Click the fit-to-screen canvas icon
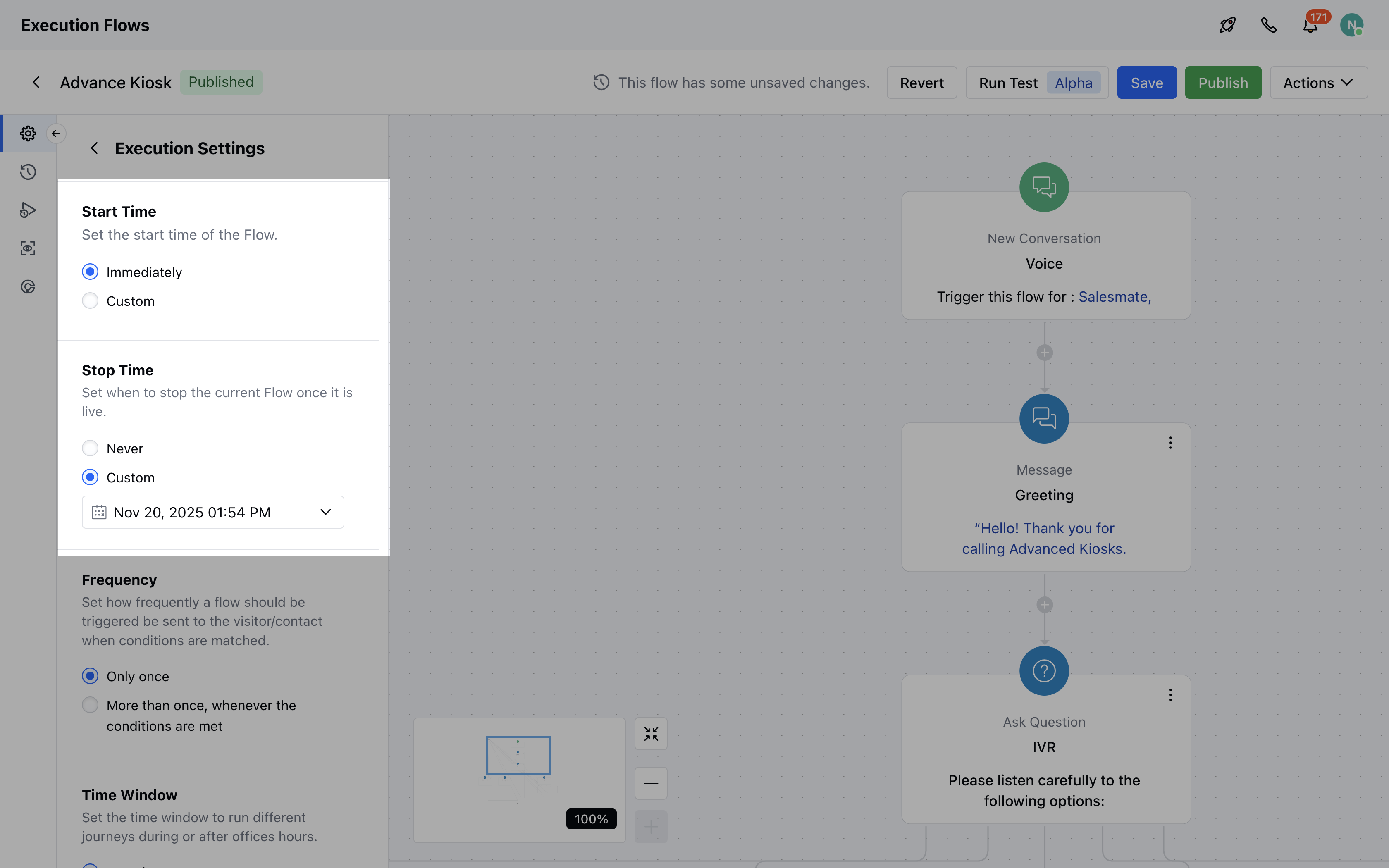 click(x=651, y=734)
